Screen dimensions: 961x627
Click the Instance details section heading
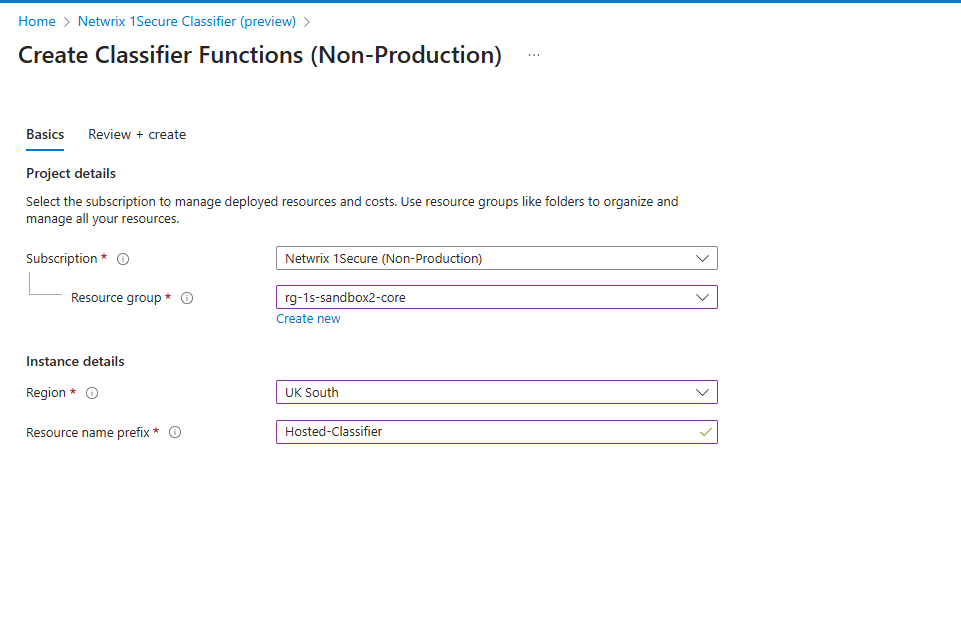75,361
